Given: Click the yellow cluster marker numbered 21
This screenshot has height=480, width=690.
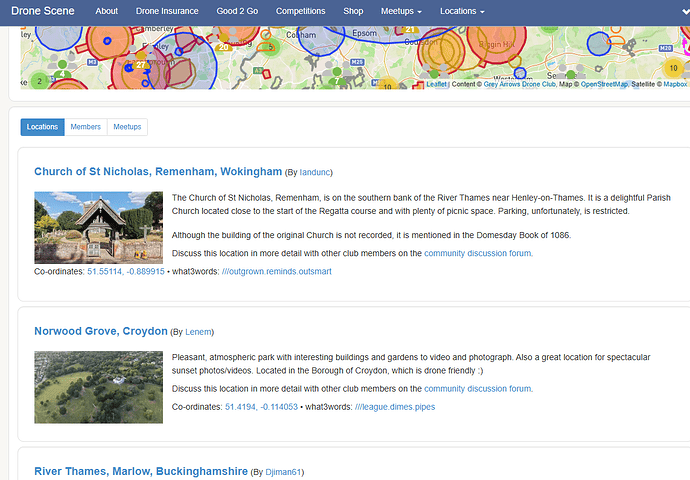Looking at the screenshot, I should [x=410, y=29].
